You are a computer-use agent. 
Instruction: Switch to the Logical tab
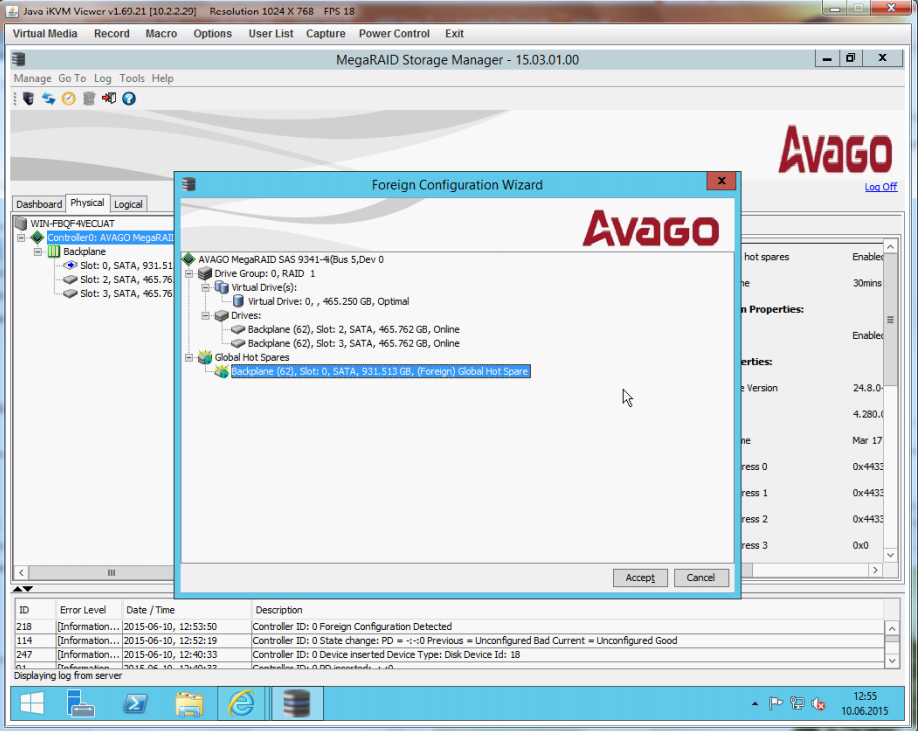128,204
